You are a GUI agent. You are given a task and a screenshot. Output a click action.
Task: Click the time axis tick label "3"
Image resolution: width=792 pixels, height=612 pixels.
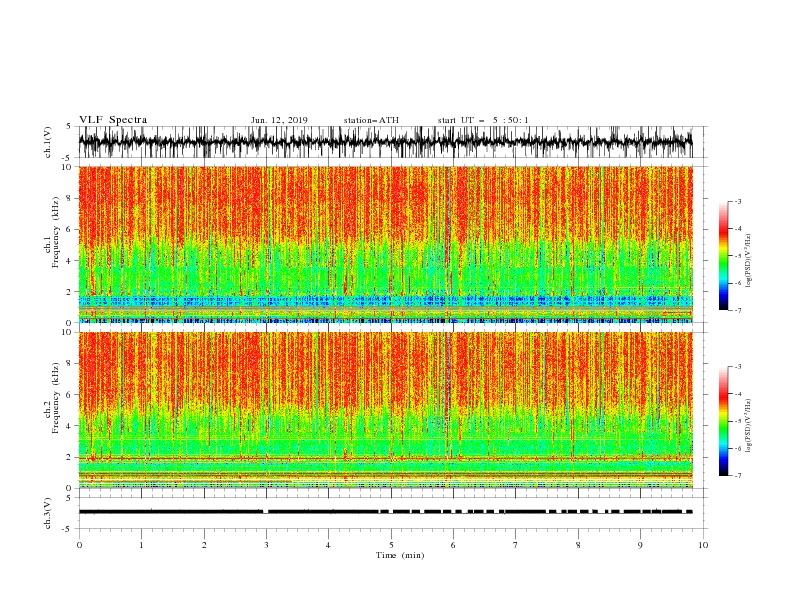[266, 545]
